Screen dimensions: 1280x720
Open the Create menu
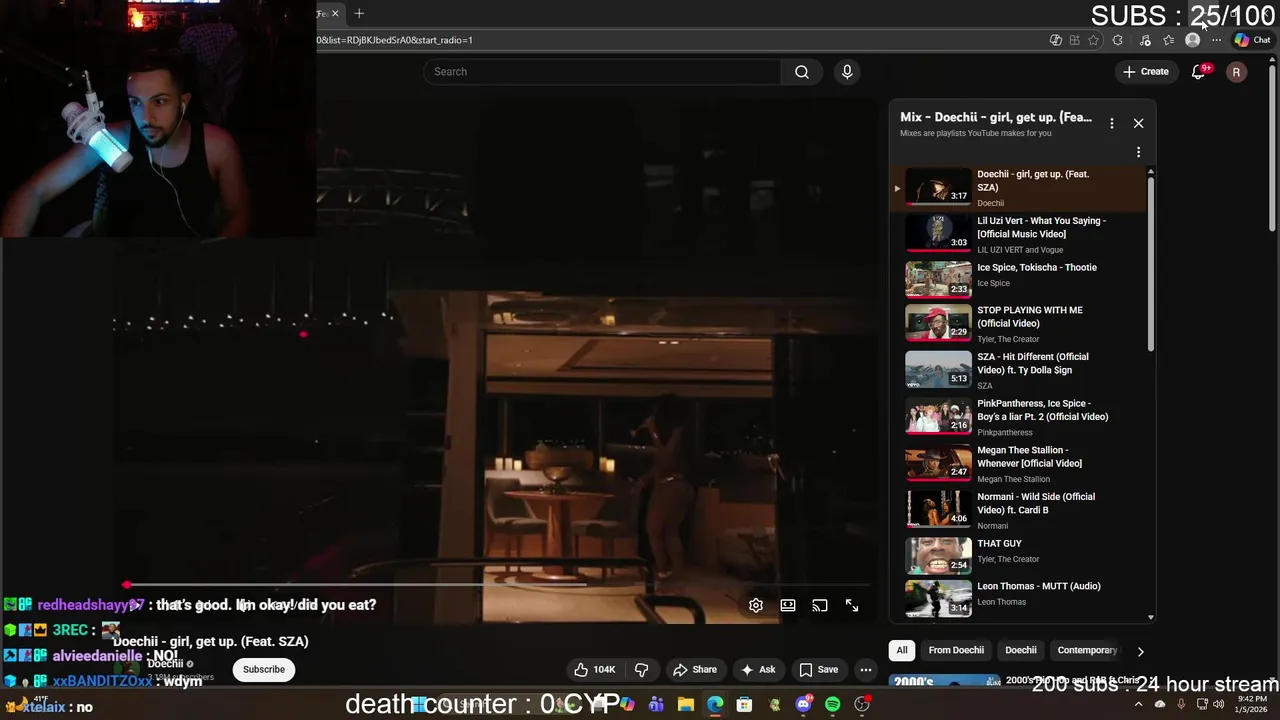click(x=1145, y=72)
